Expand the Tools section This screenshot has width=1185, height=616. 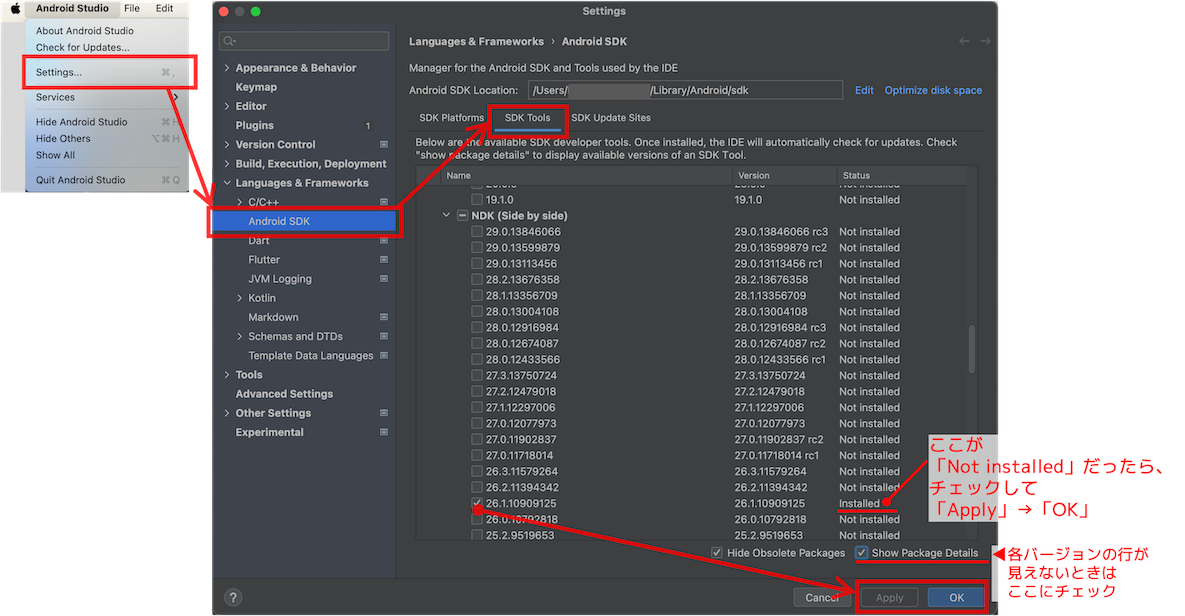tap(227, 375)
